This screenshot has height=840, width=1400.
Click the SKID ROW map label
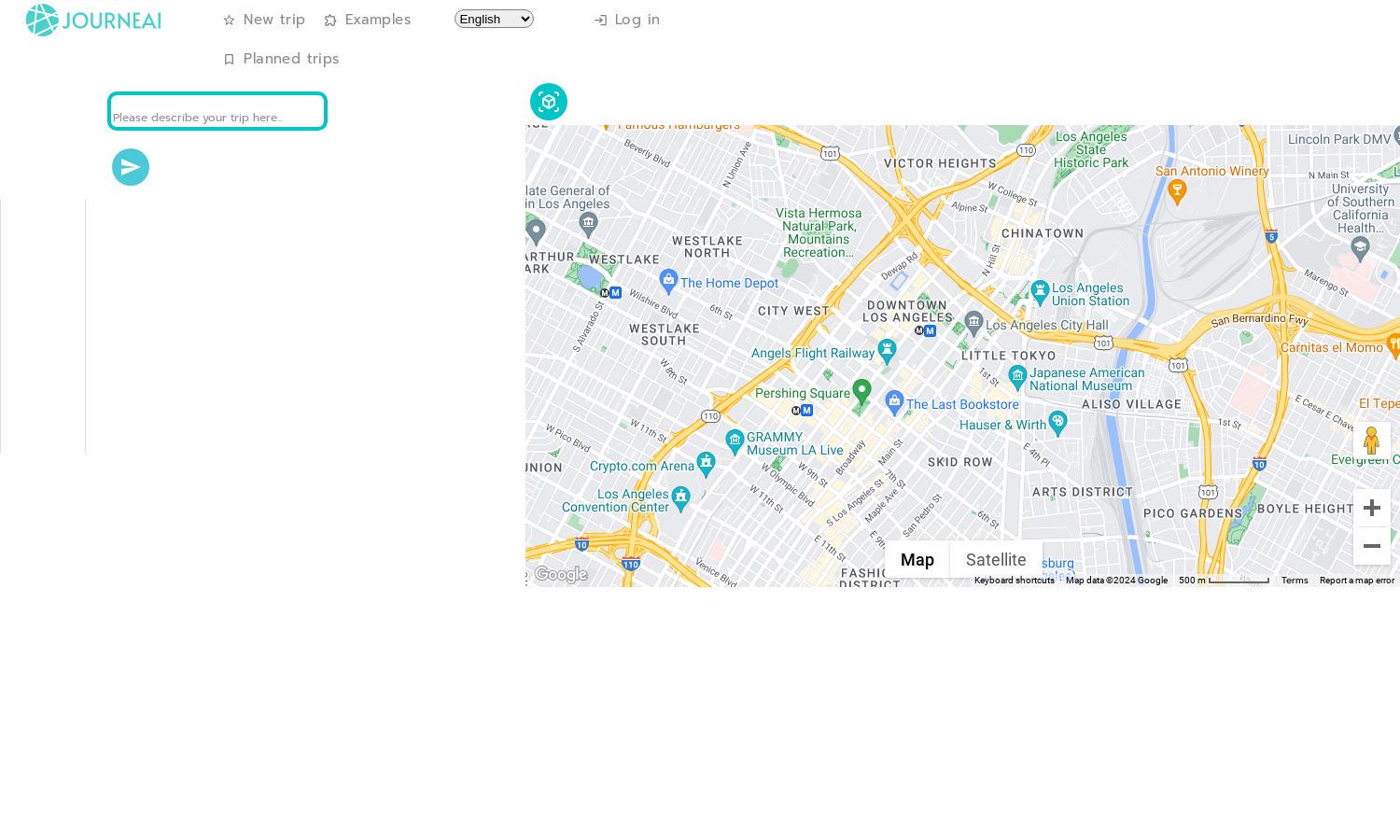pyautogui.click(x=960, y=462)
